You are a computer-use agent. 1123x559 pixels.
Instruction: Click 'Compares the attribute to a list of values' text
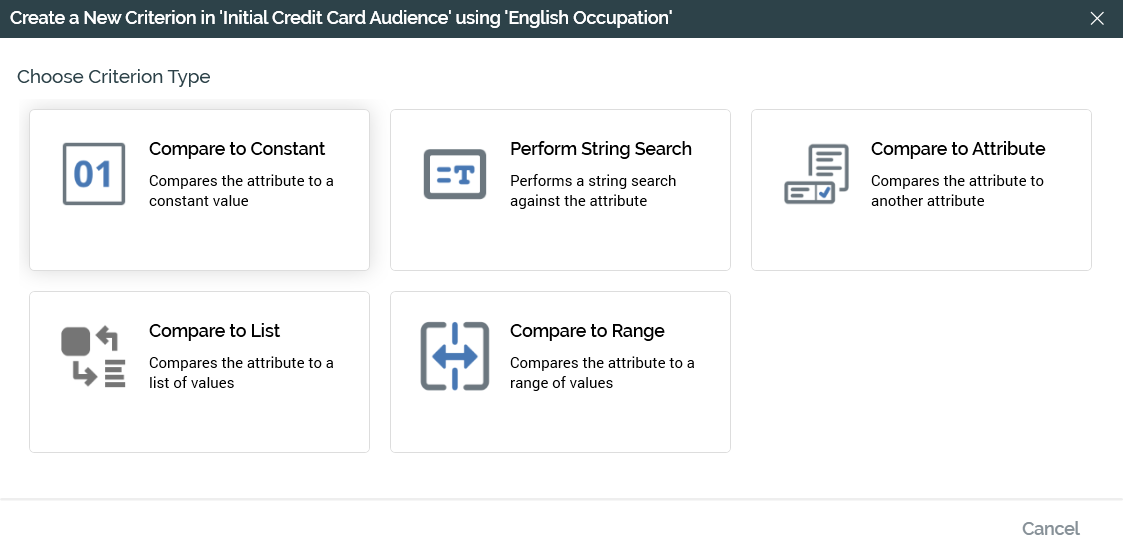(x=241, y=373)
